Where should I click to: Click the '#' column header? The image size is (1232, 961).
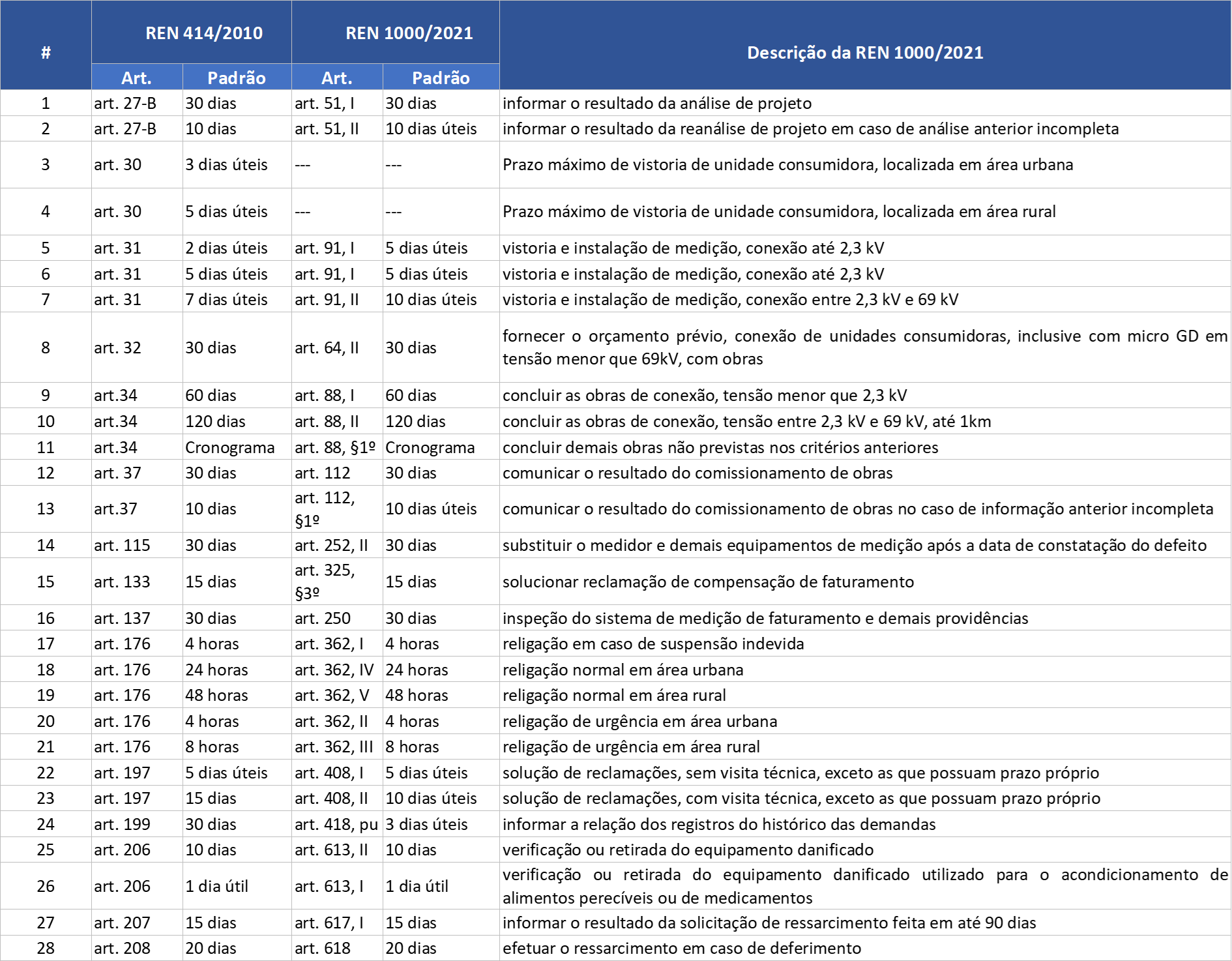coord(46,52)
